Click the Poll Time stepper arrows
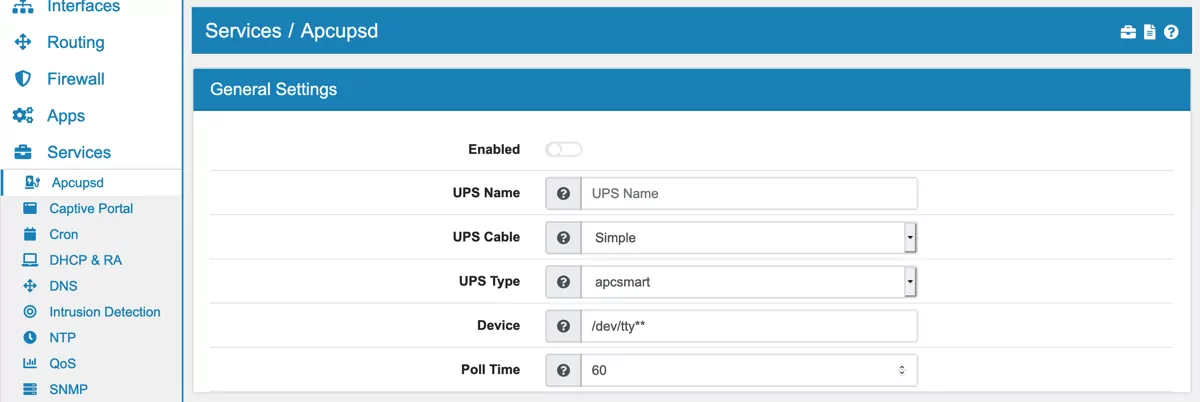Screen dimensions: 1200x402 click(901, 370)
